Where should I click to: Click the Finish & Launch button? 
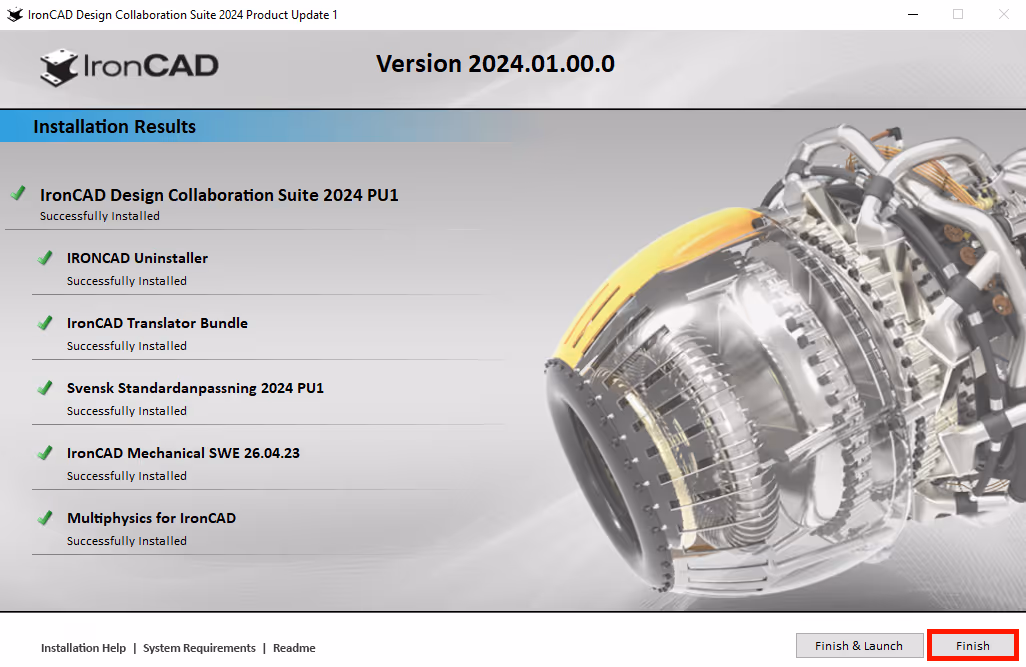858,645
